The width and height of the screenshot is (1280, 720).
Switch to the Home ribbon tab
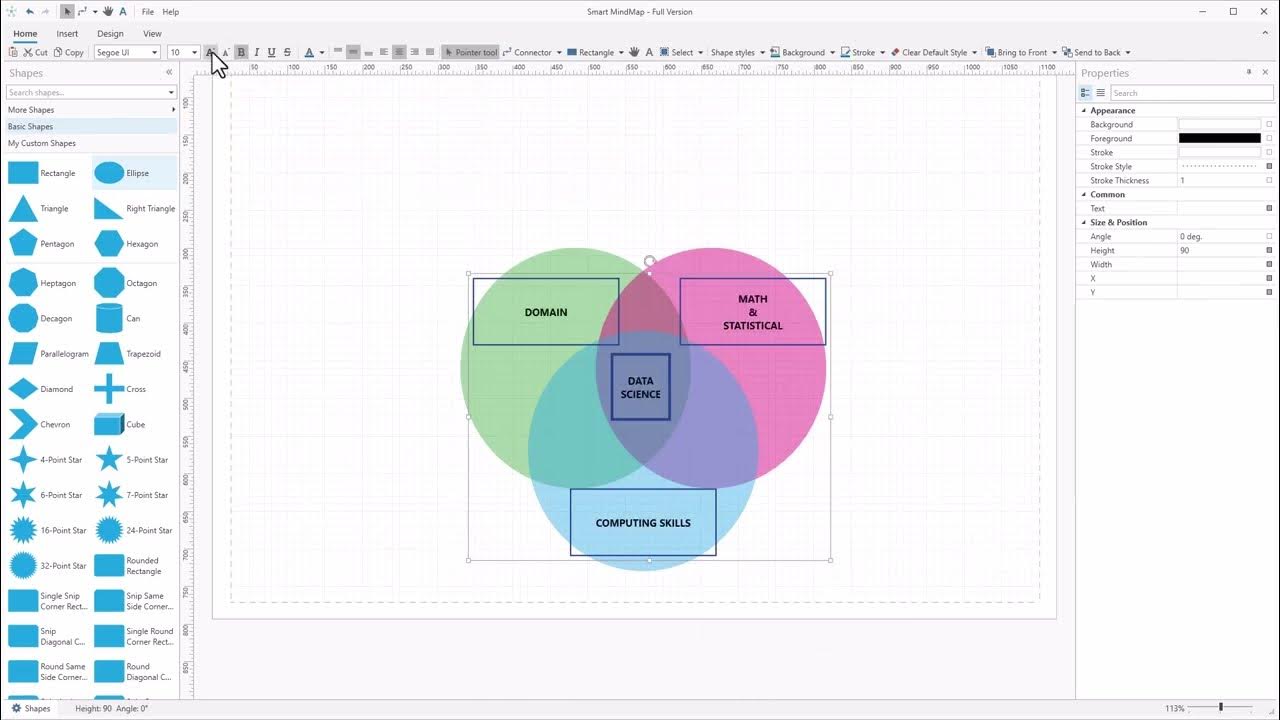point(25,34)
